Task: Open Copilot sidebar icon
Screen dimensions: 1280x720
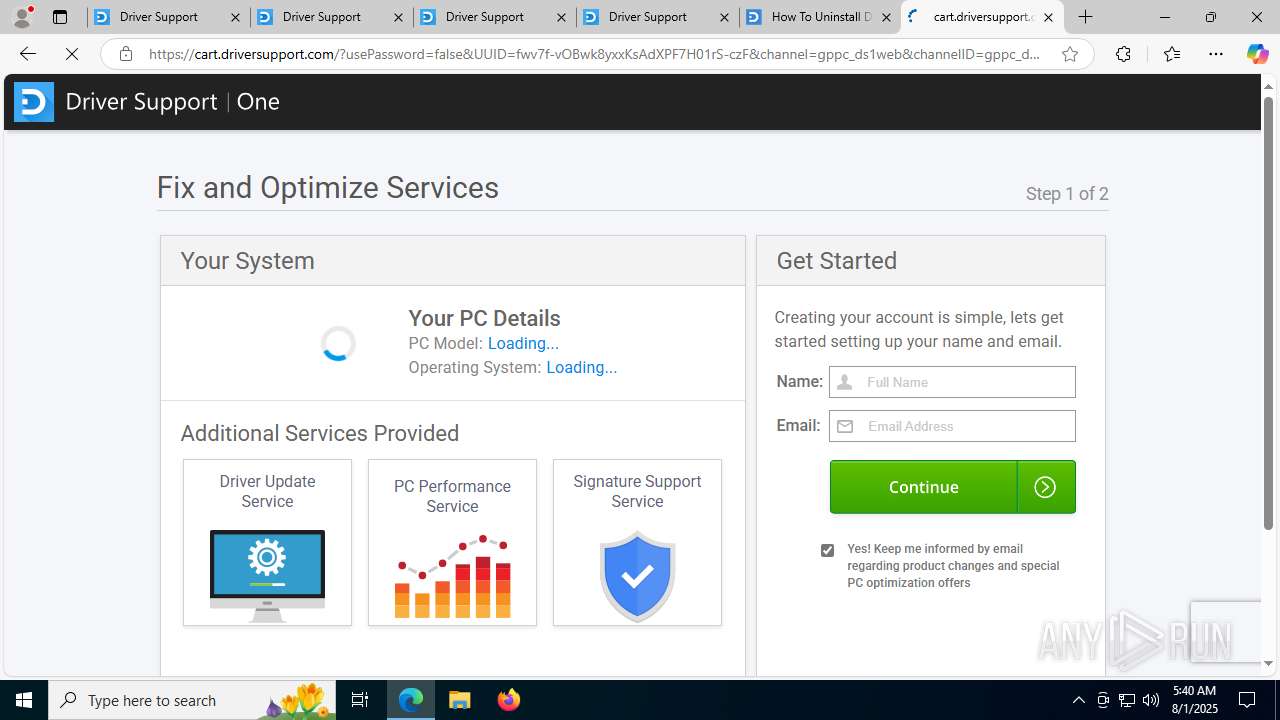Action: pyautogui.click(x=1257, y=54)
